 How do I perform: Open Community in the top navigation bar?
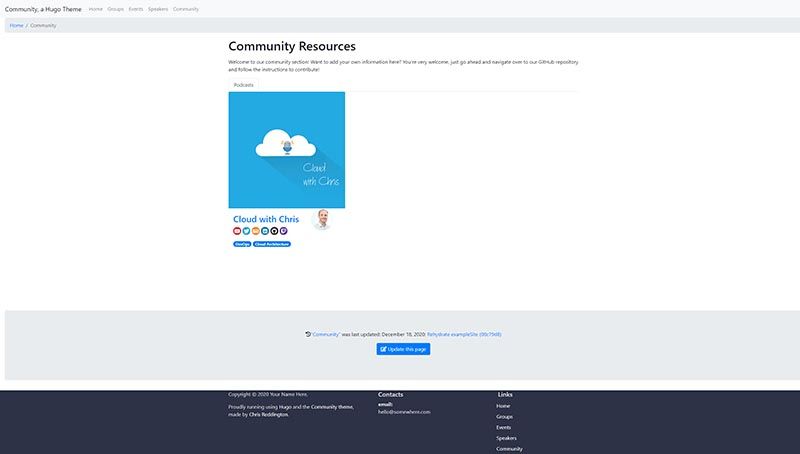186,9
